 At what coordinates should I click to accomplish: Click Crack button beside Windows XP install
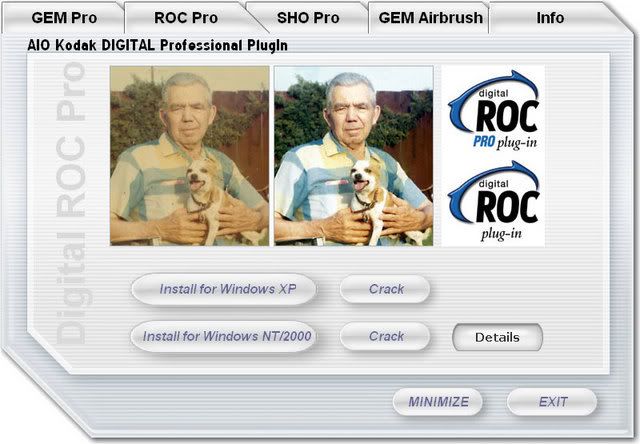pos(385,289)
